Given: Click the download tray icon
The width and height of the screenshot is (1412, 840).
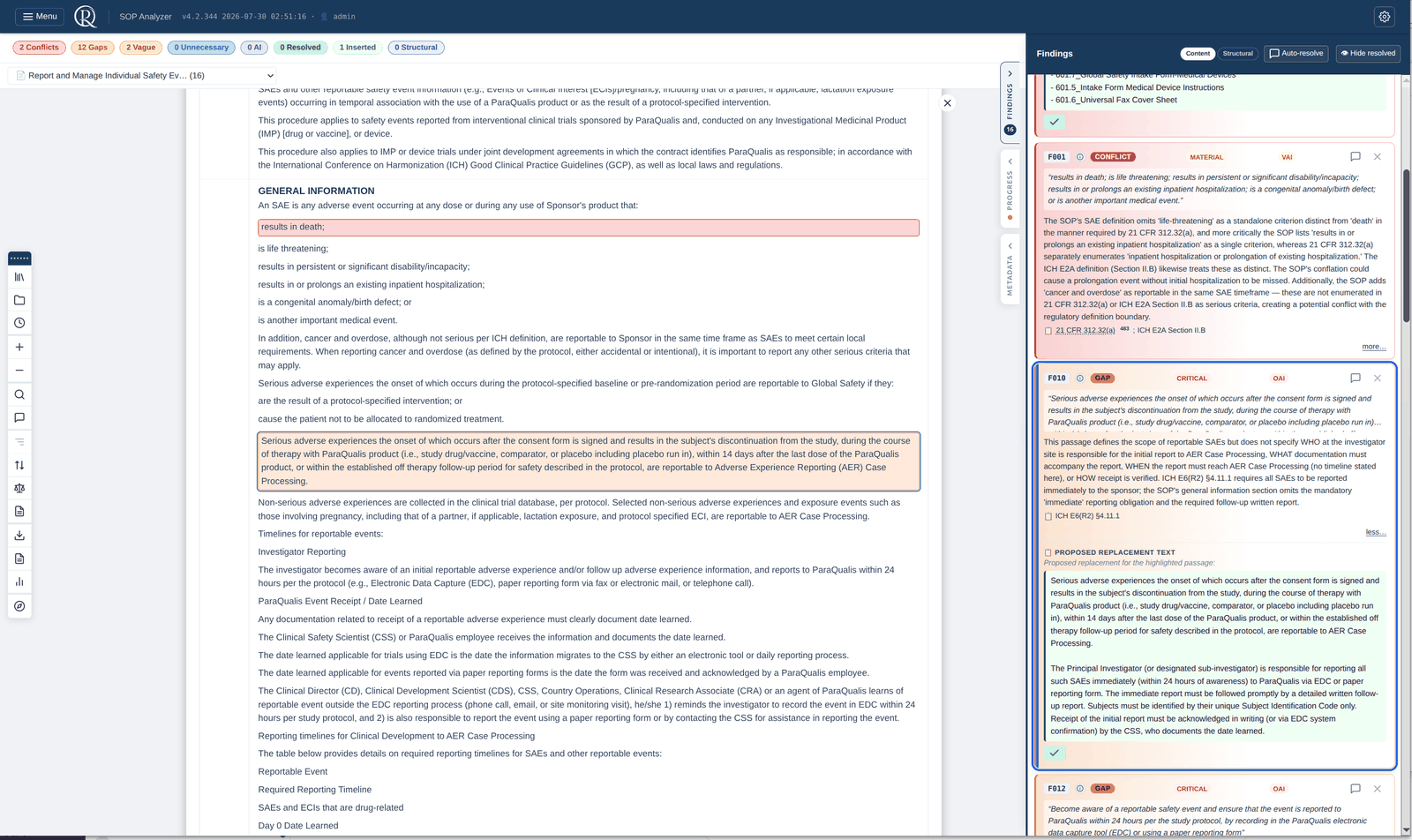Looking at the screenshot, I should [19, 536].
